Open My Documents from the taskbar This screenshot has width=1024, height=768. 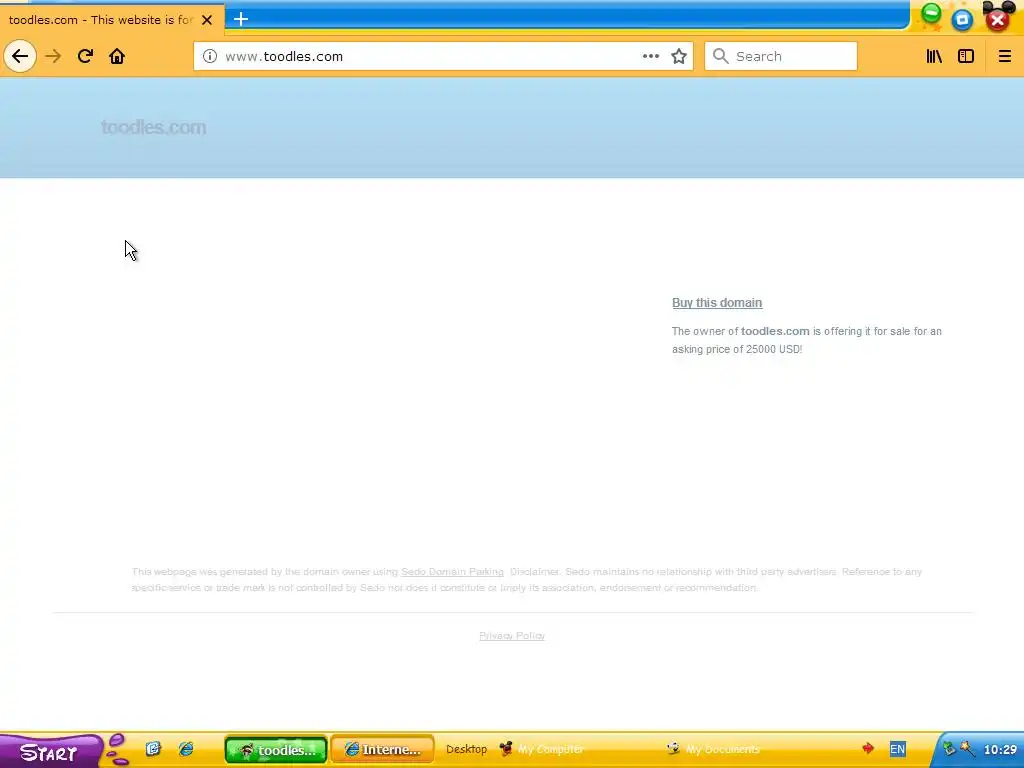click(x=714, y=749)
